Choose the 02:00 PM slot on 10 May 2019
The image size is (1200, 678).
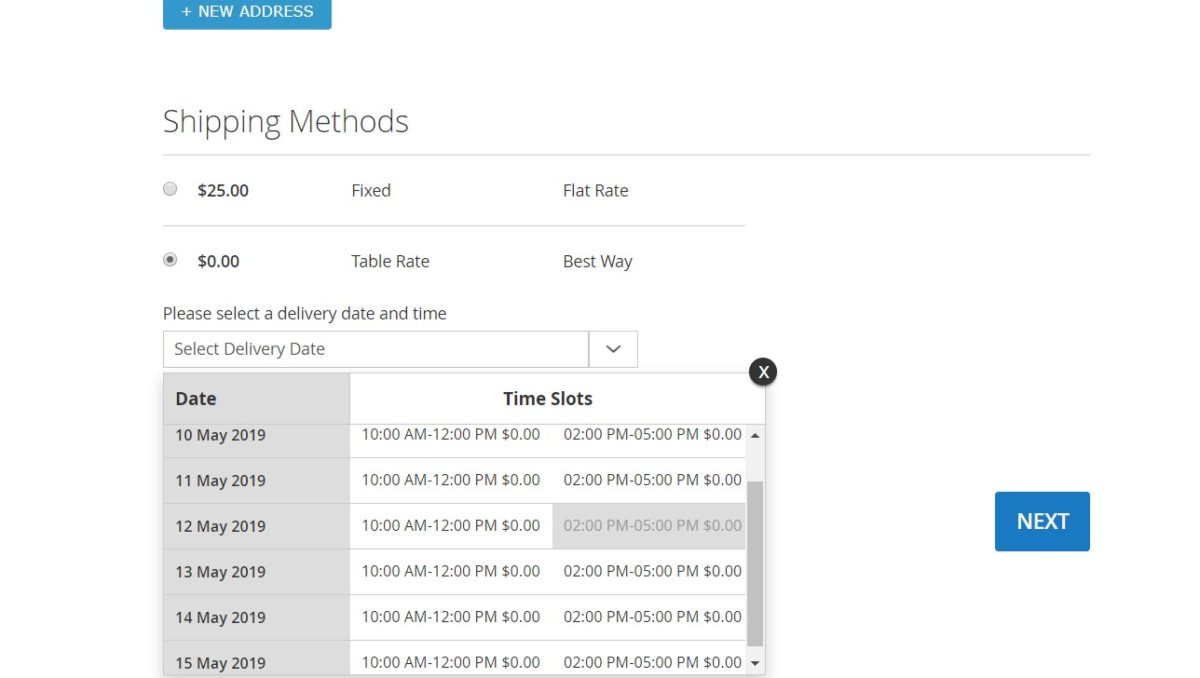click(x=650, y=434)
